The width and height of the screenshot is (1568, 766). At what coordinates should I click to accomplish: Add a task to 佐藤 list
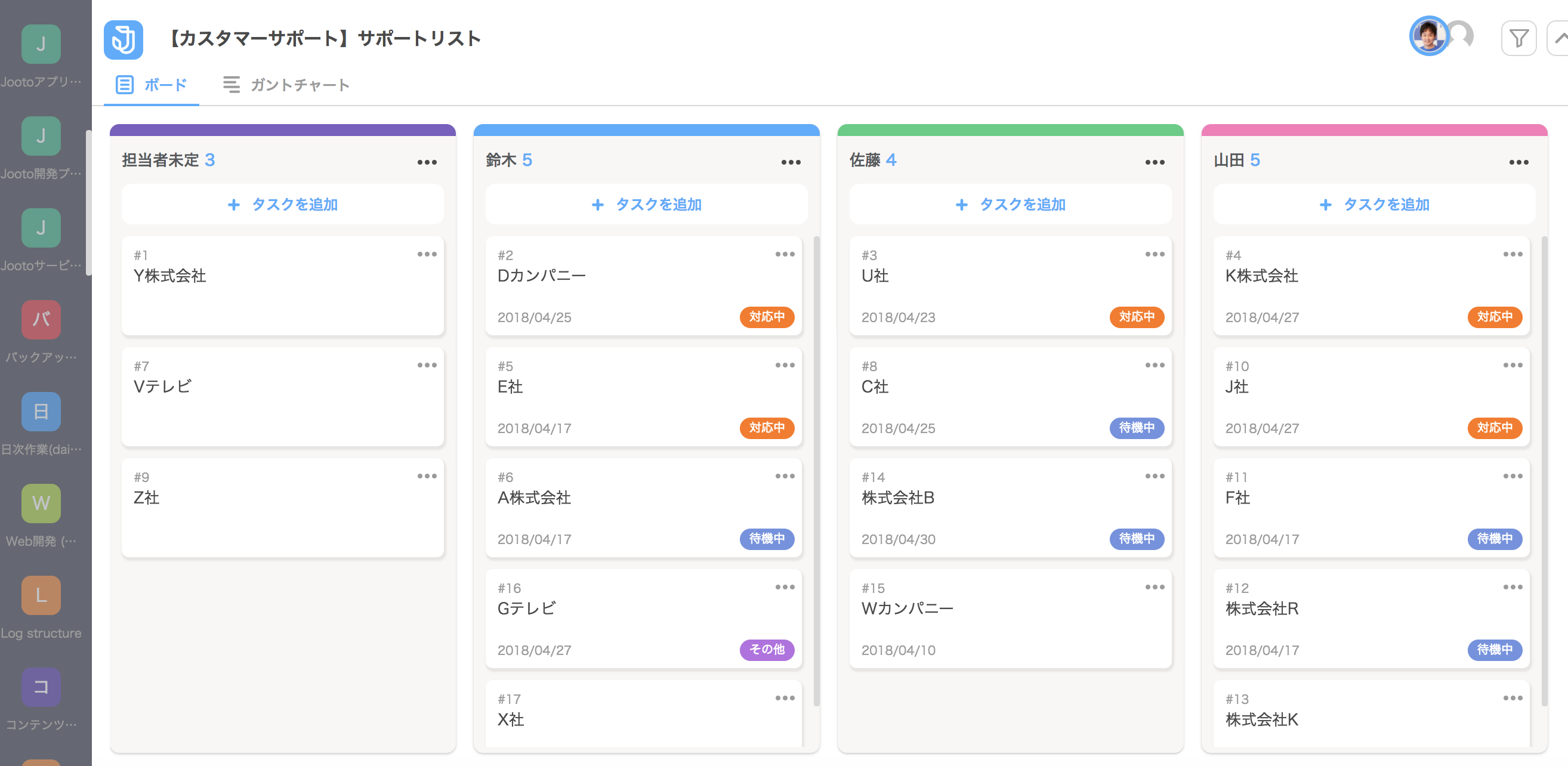click(1011, 205)
